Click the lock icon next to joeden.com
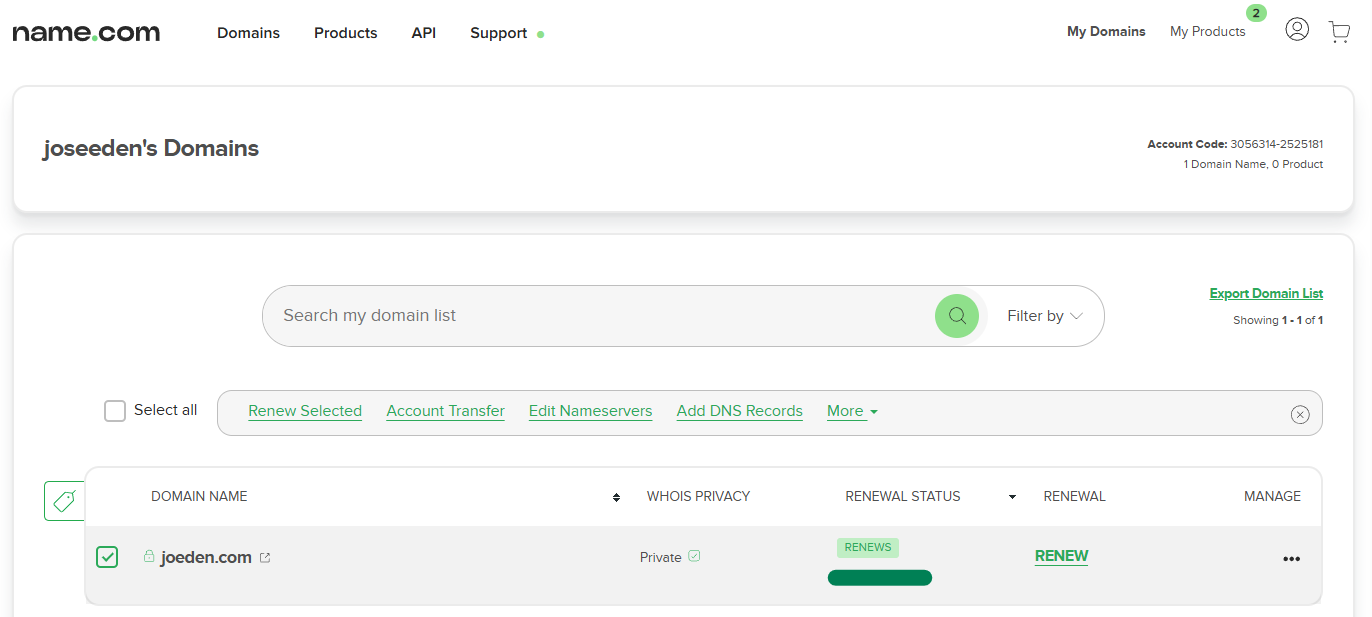Image resolution: width=1372 pixels, height=617 pixels. 149,557
